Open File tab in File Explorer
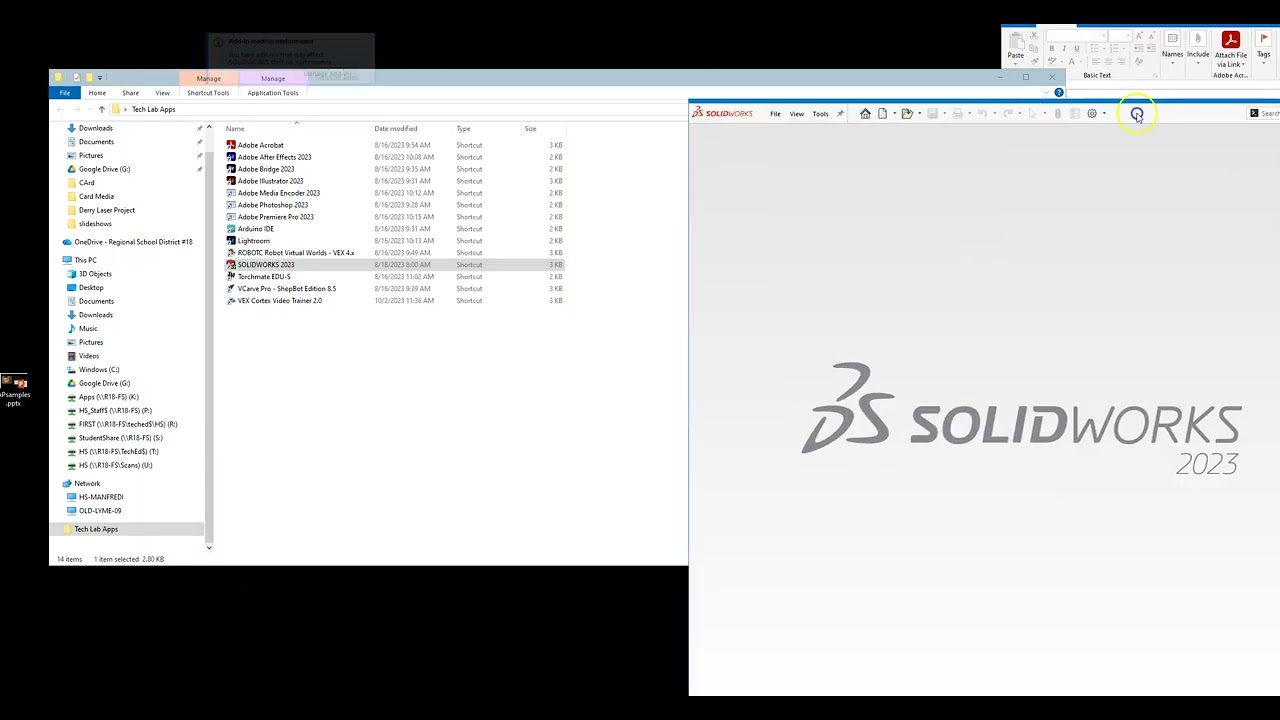Viewport: 1280px width, 720px height. [x=64, y=93]
